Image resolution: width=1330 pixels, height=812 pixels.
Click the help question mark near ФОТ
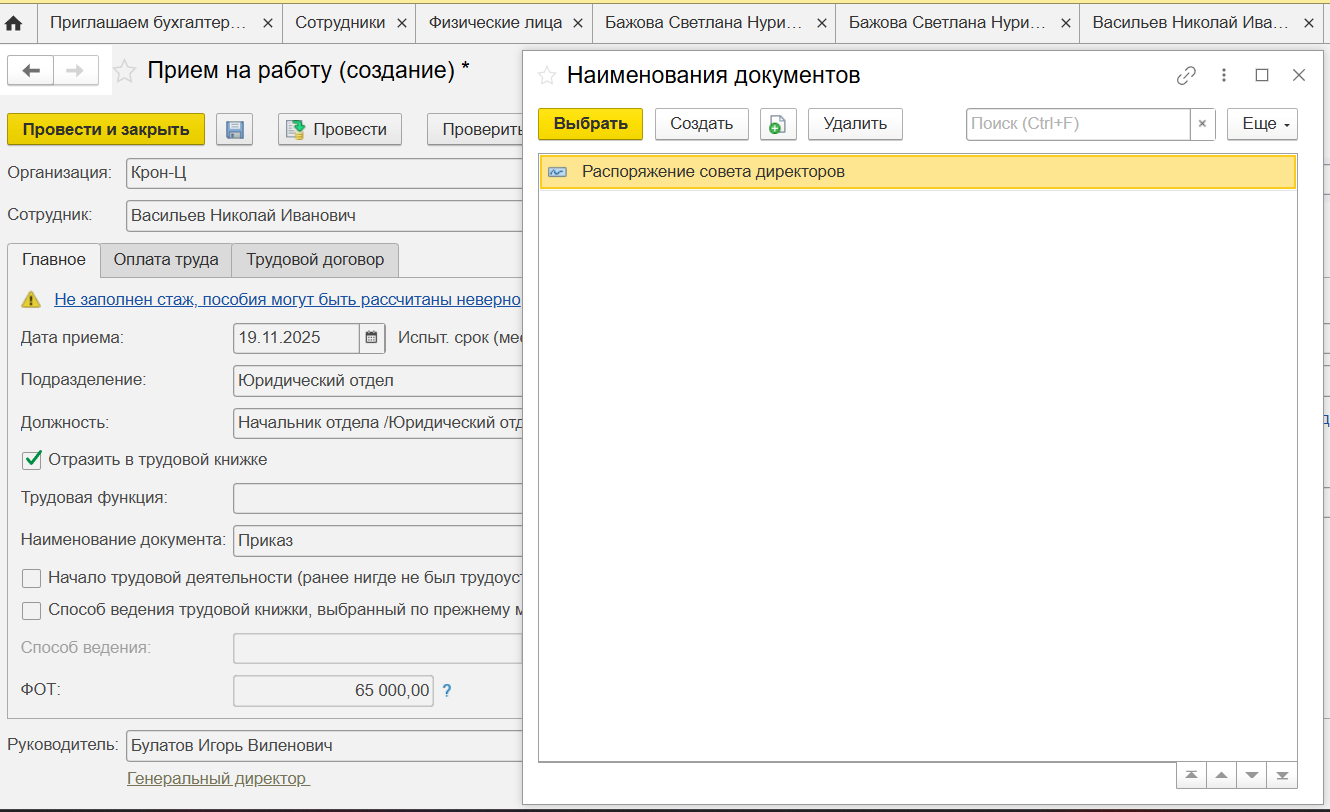[445, 690]
